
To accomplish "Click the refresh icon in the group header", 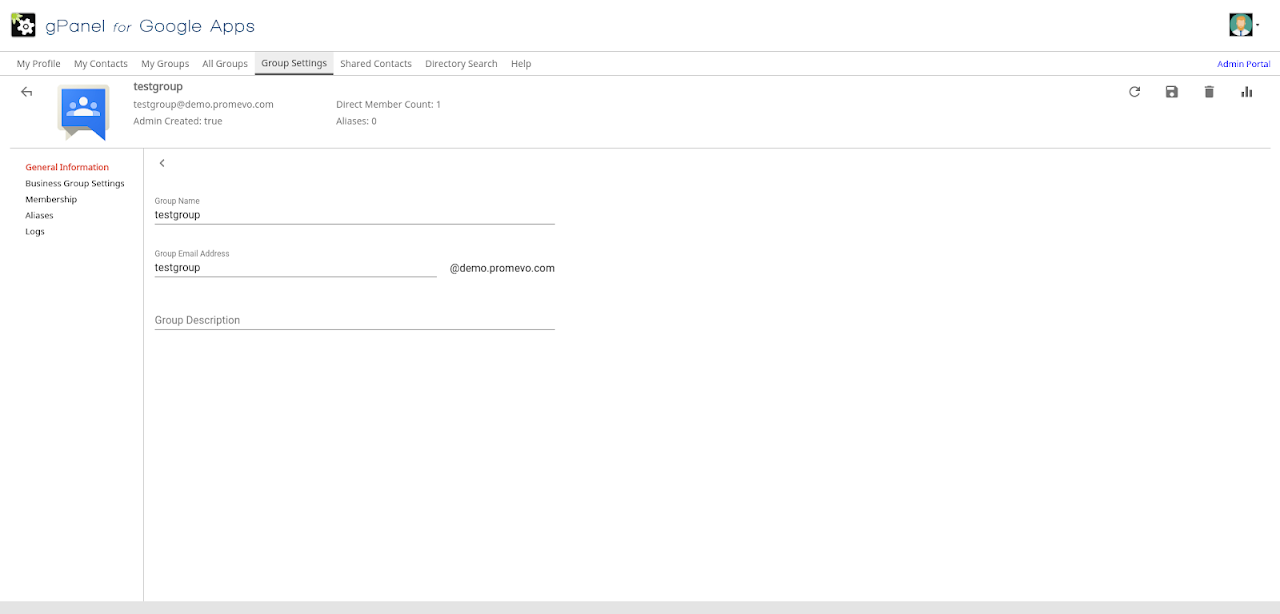I will point(1134,92).
